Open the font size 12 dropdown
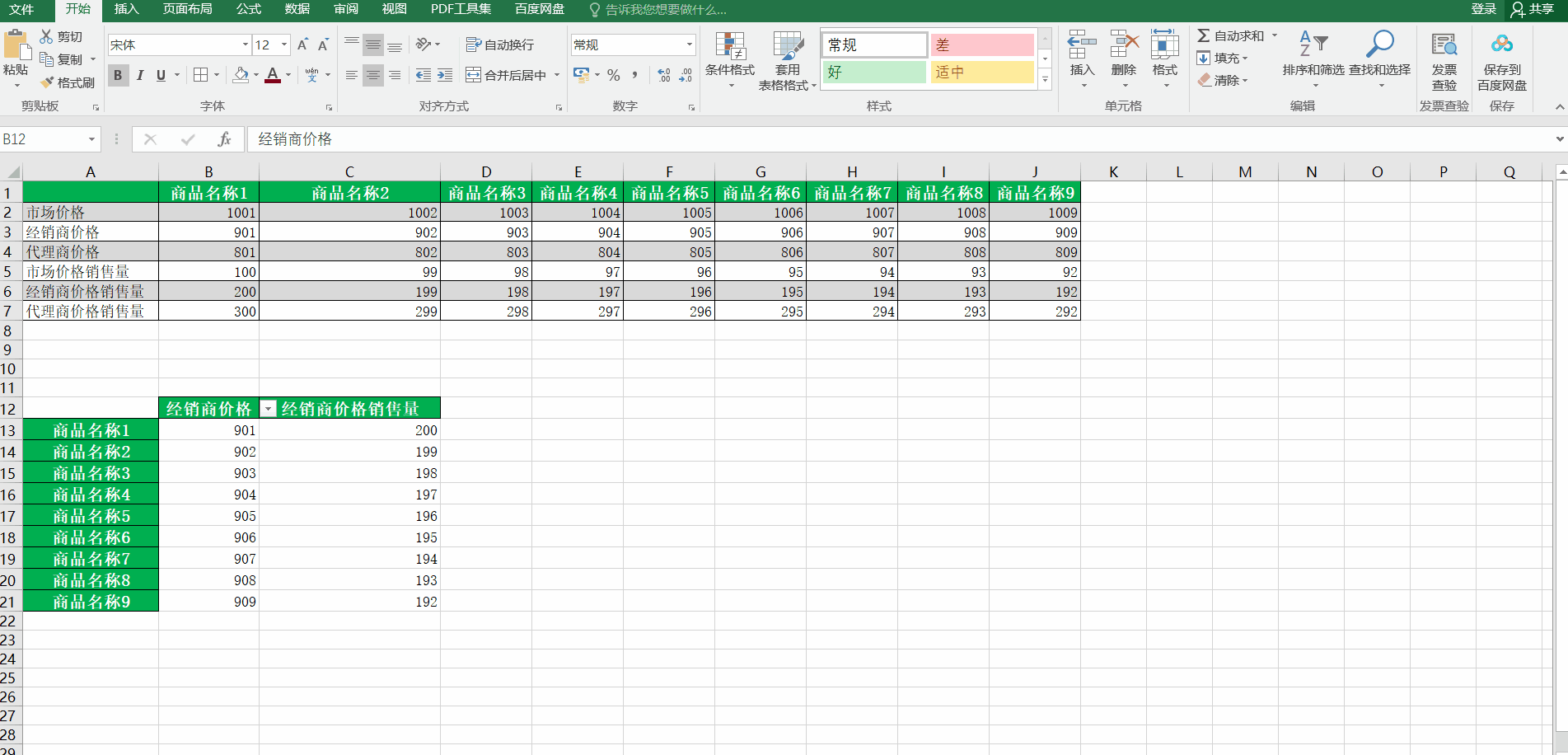 click(284, 45)
